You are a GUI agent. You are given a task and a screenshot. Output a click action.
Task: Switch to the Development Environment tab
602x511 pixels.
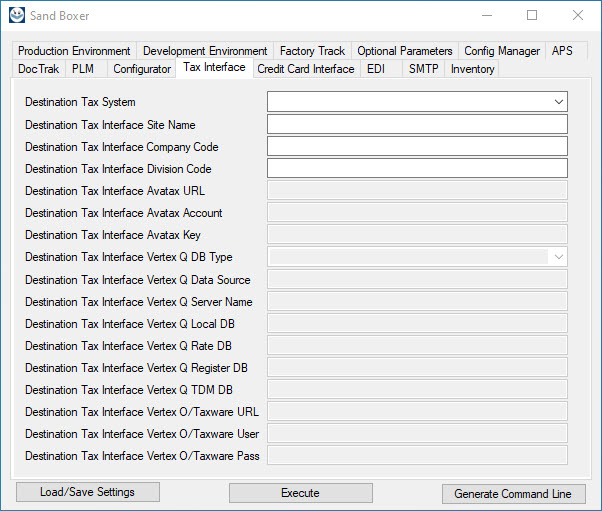205,51
